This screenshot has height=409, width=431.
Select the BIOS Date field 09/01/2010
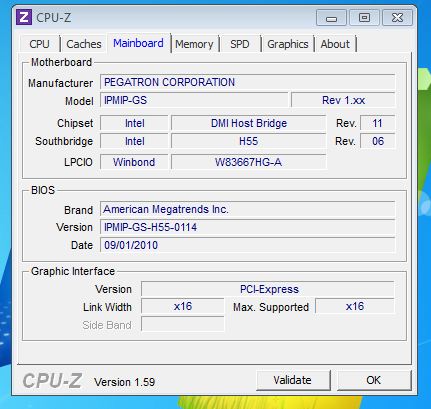point(247,245)
